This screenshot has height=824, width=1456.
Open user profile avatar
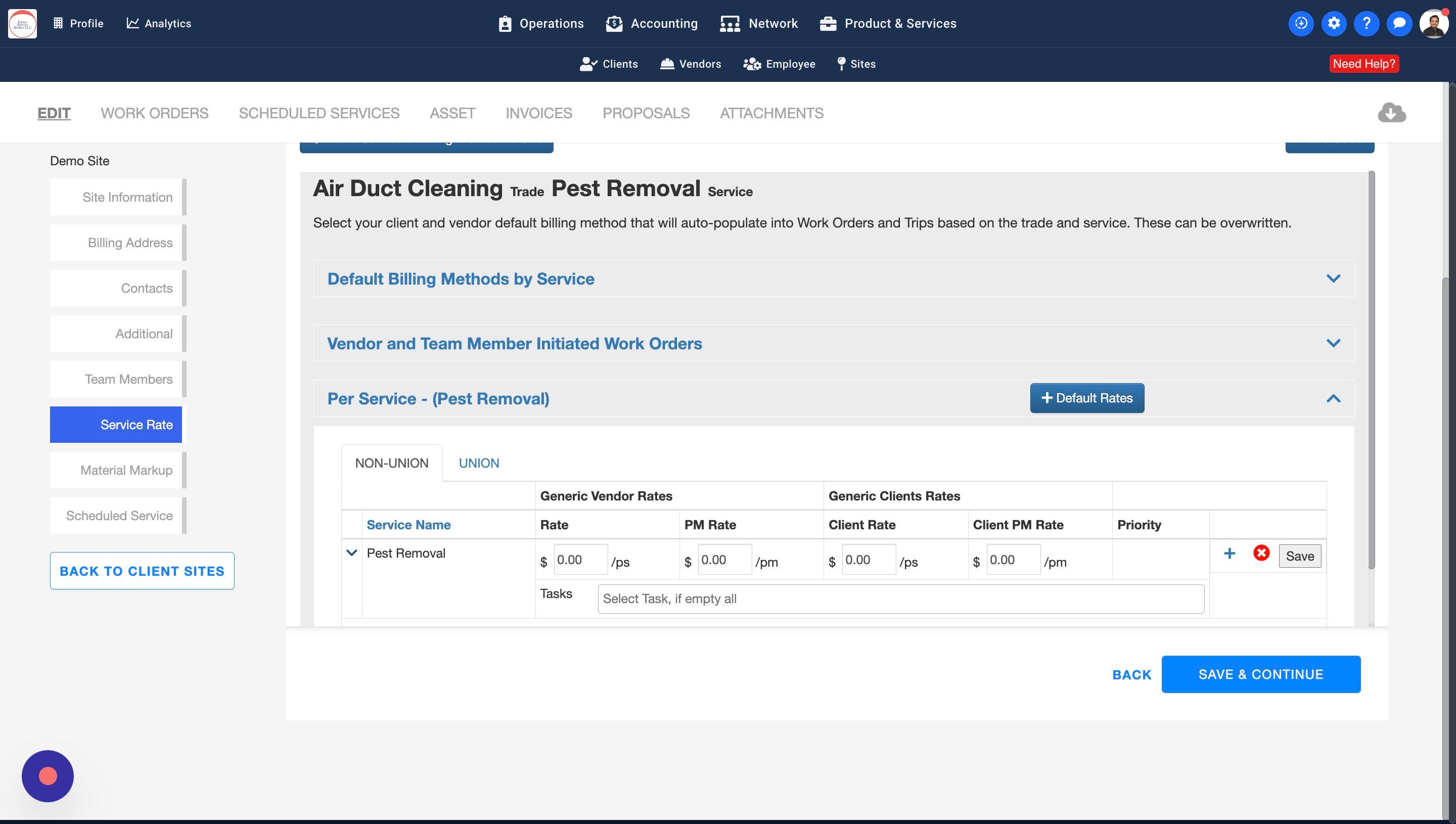pos(1433,23)
